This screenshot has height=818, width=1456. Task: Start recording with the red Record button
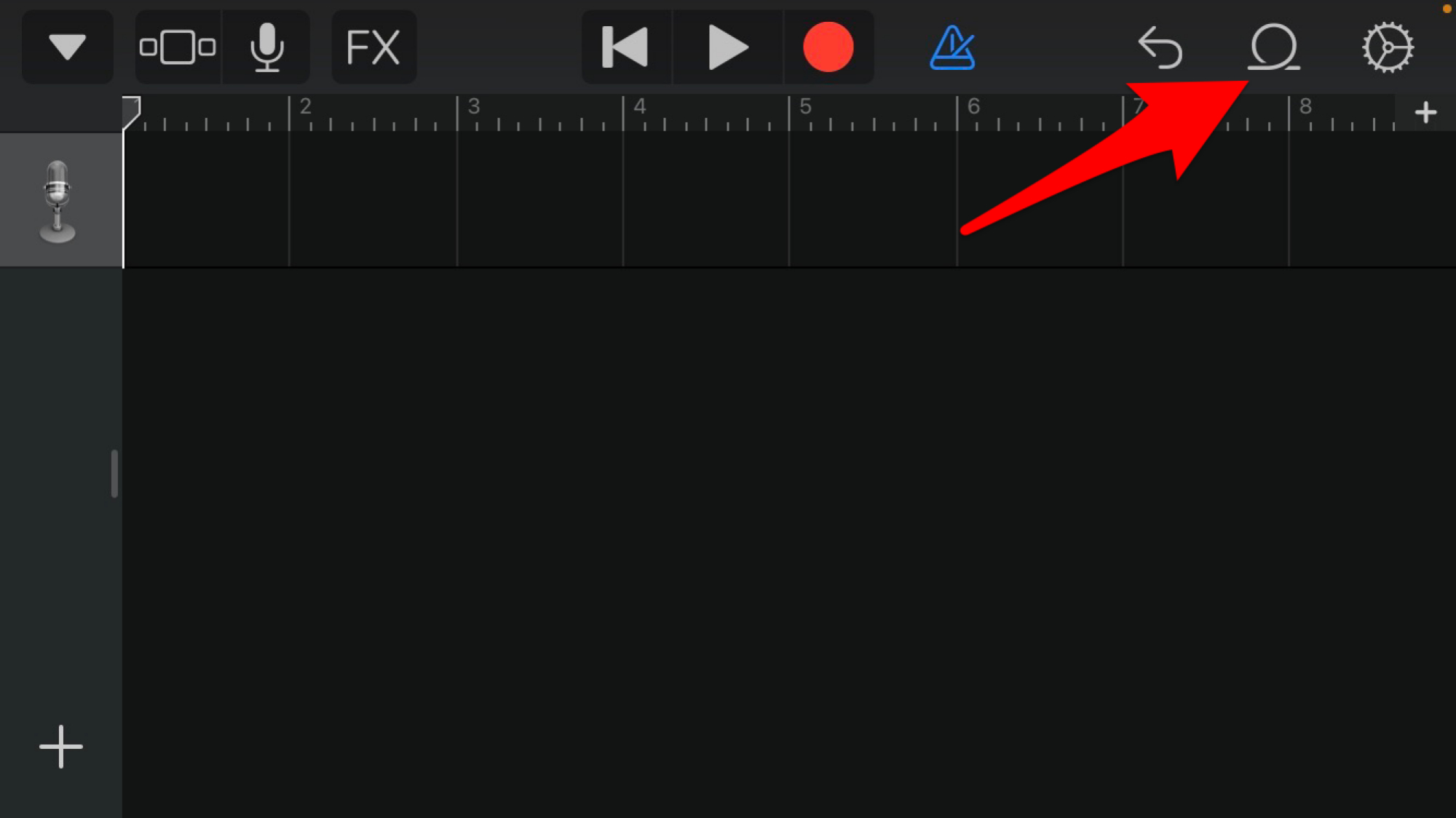pyautogui.click(x=828, y=47)
